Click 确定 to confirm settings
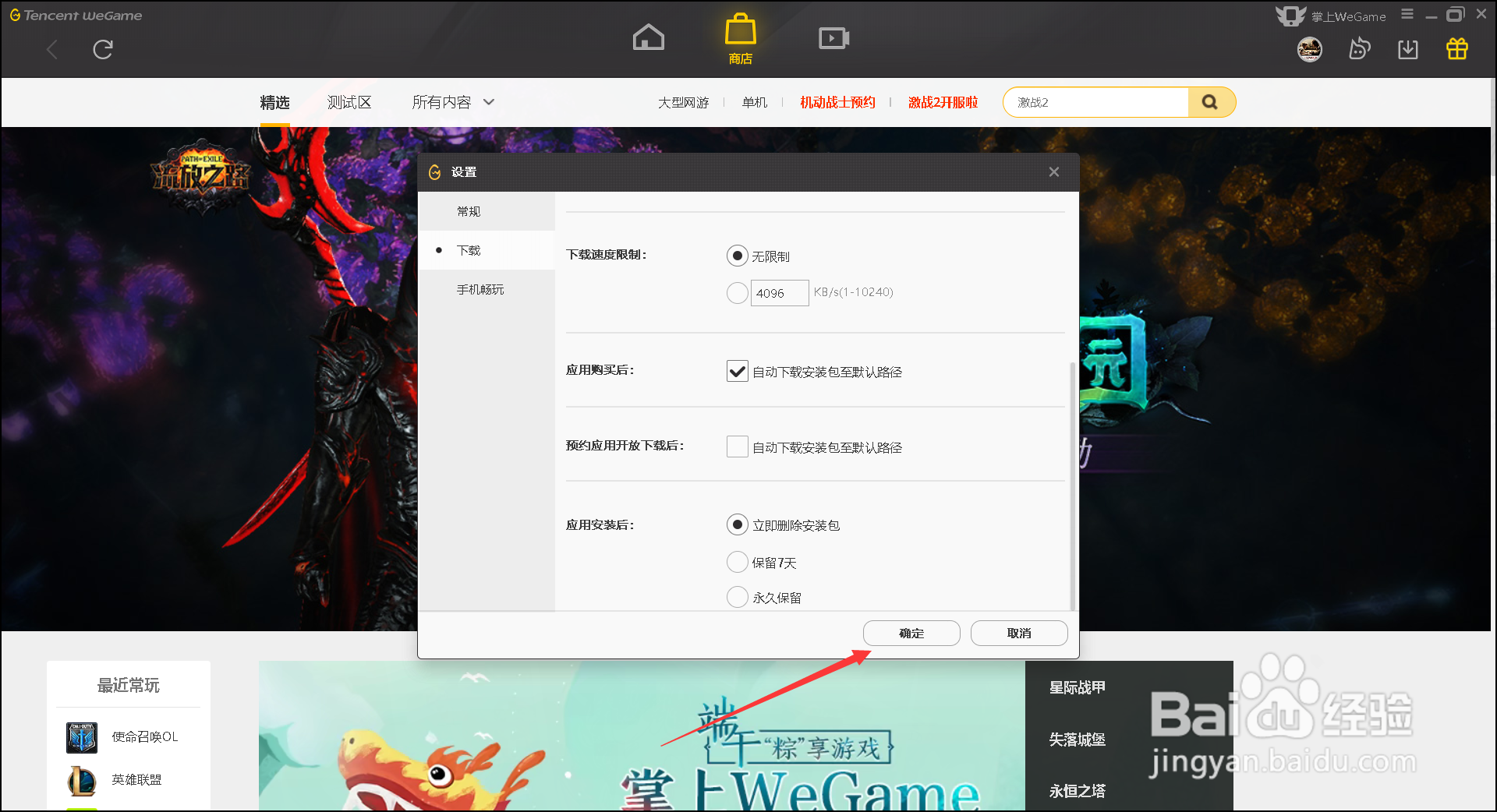Screen dimensions: 1497x812 click(x=911, y=633)
